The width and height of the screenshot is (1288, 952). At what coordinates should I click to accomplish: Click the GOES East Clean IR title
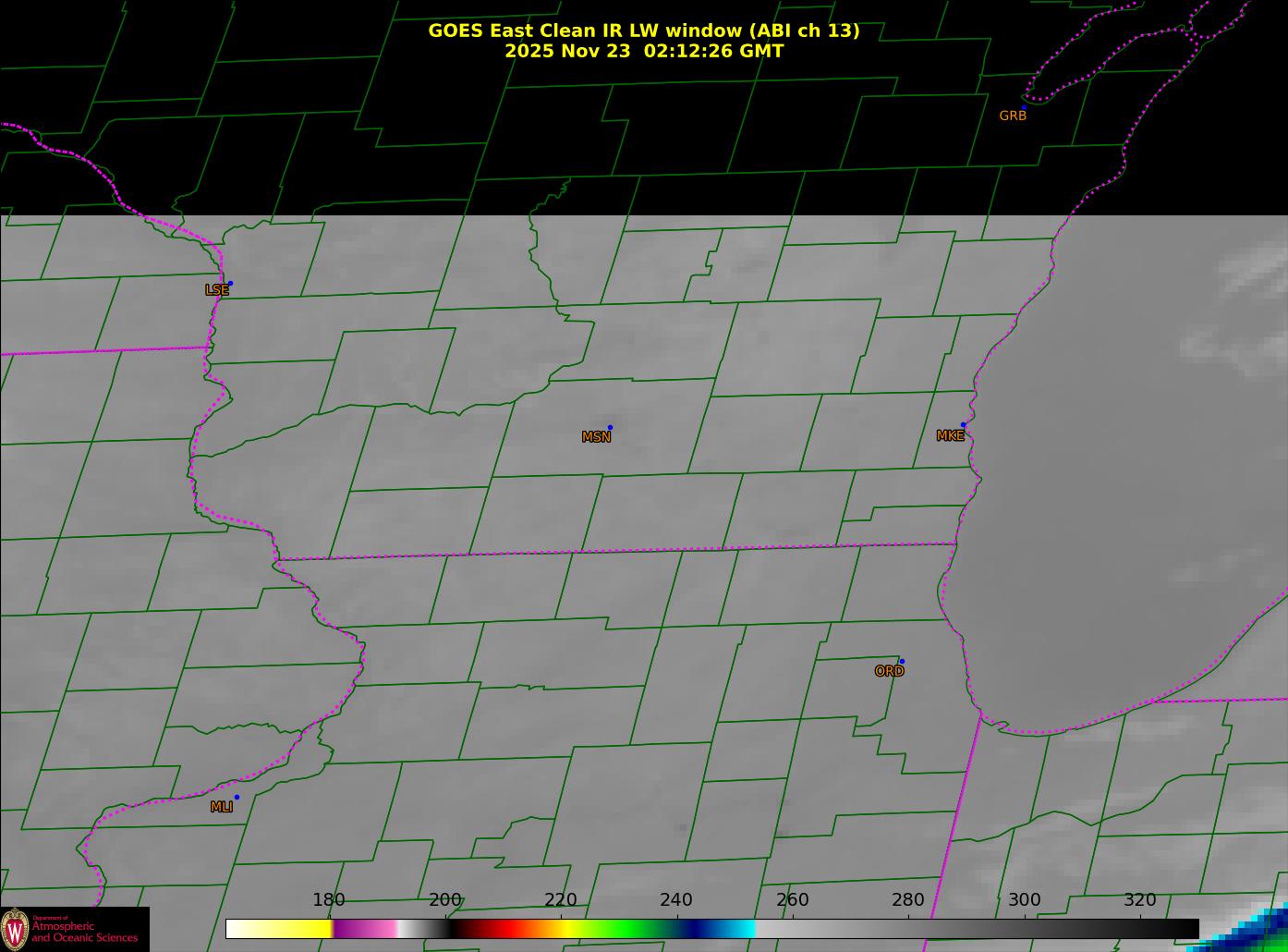tap(643, 31)
